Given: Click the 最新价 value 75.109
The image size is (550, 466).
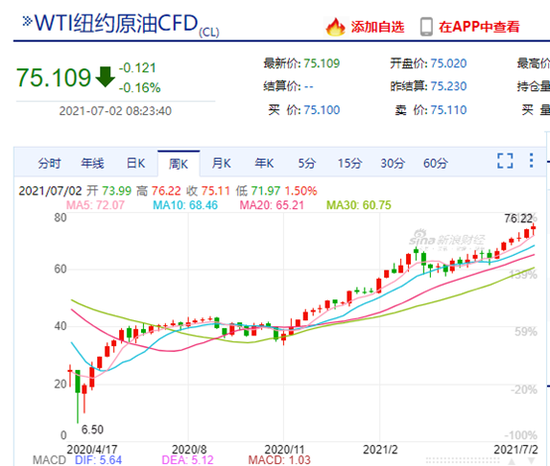Looking at the screenshot, I should click(x=322, y=63).
